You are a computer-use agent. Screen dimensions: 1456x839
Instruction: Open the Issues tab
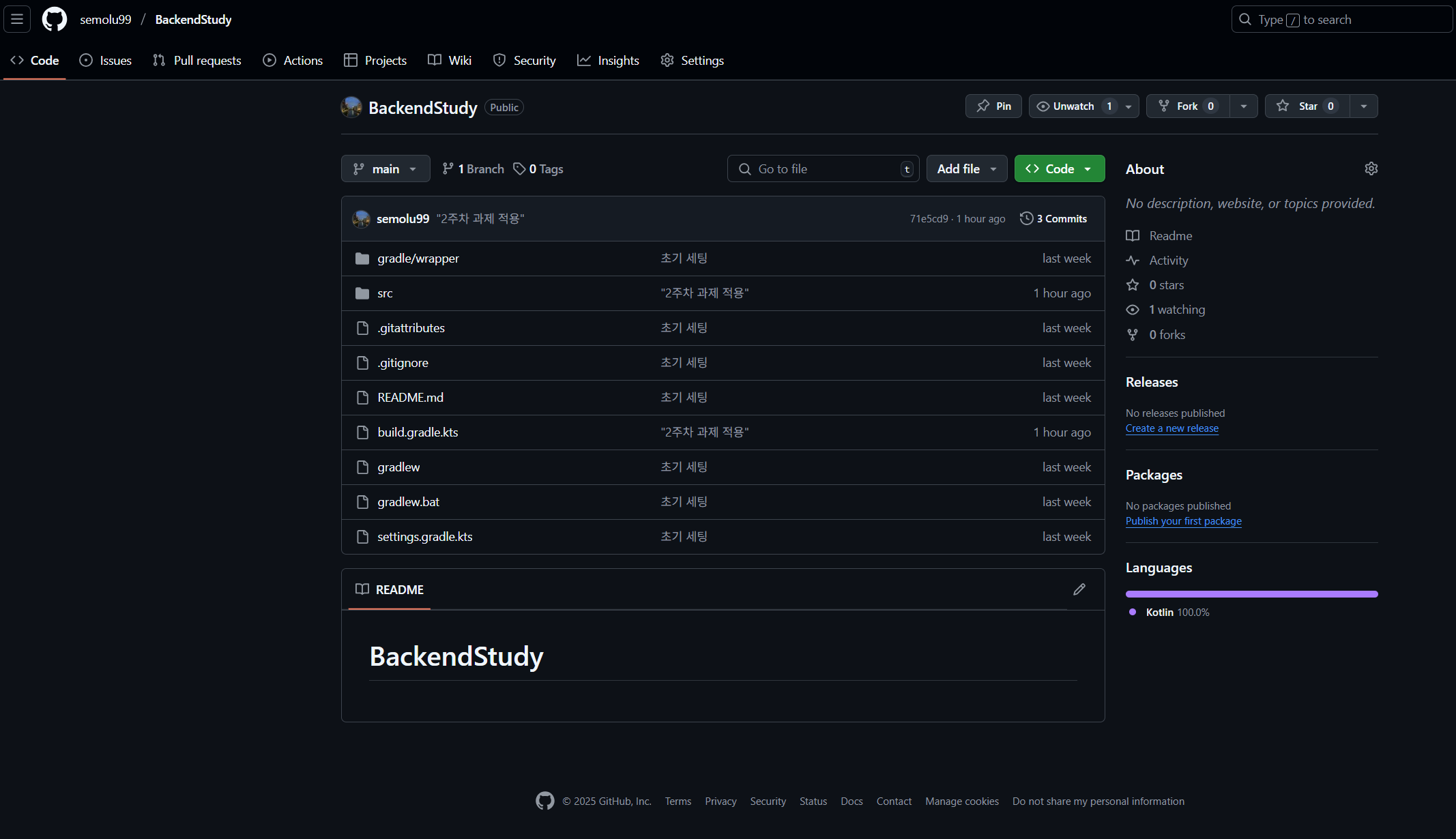[x=105, y=60]
